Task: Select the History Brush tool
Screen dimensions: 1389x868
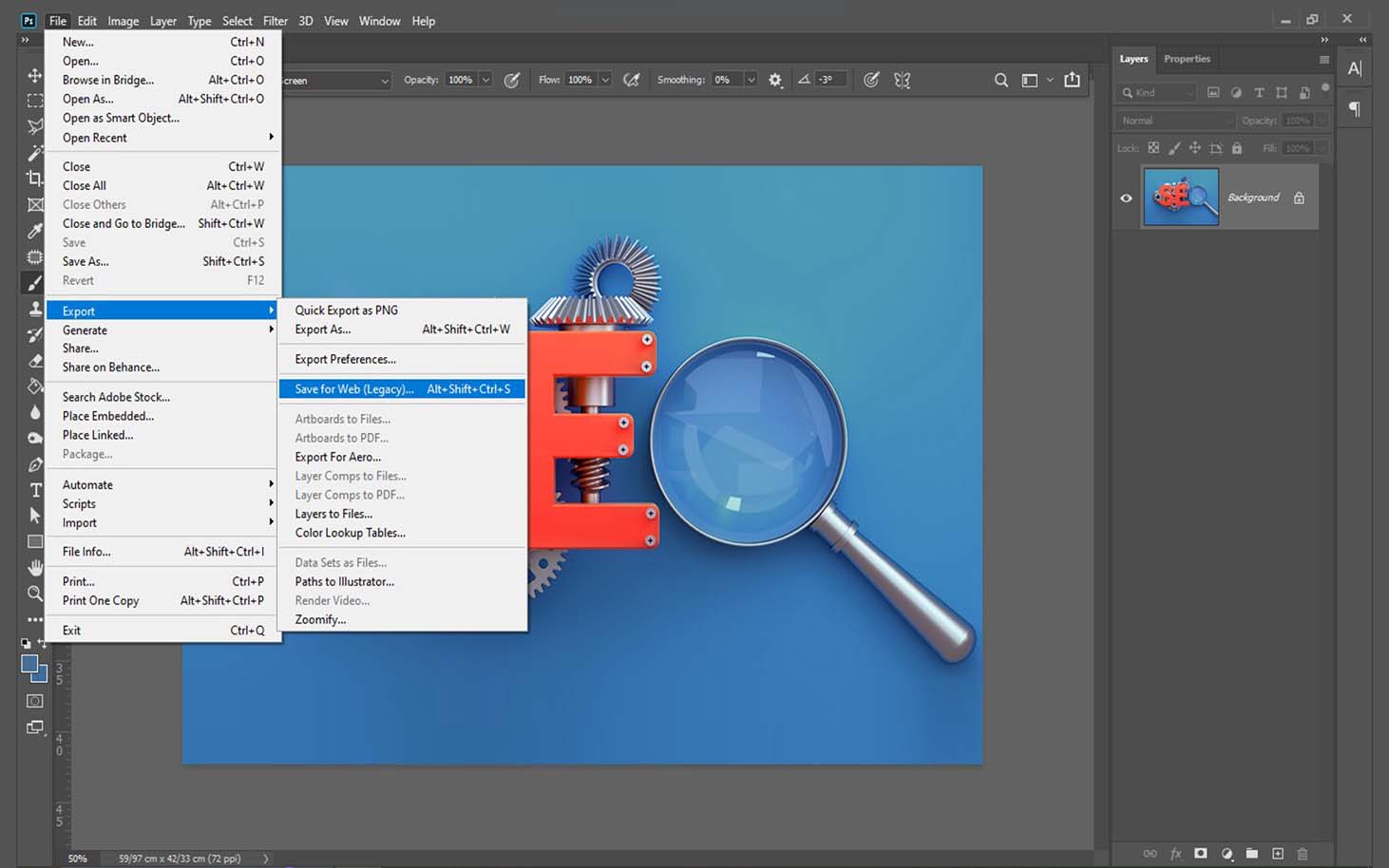Action: pyautogui.click(x=35, y=334)
